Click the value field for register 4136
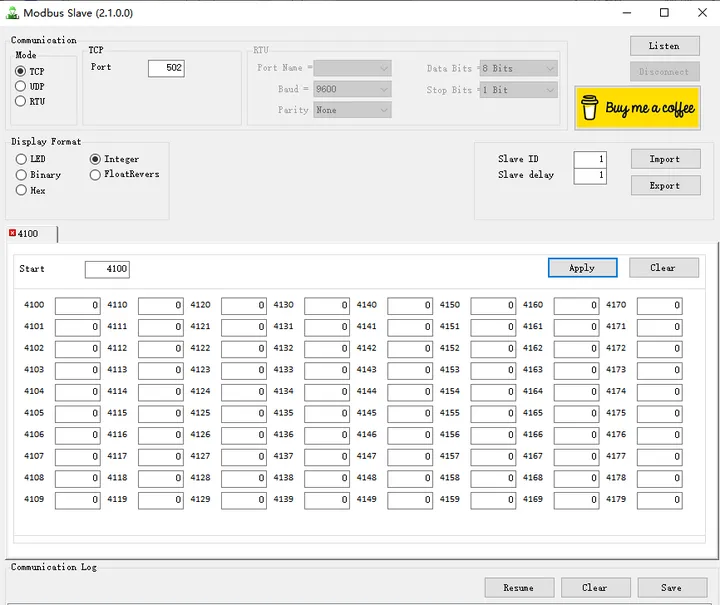This screenshot has width=720, height=605. click(327, 435)
